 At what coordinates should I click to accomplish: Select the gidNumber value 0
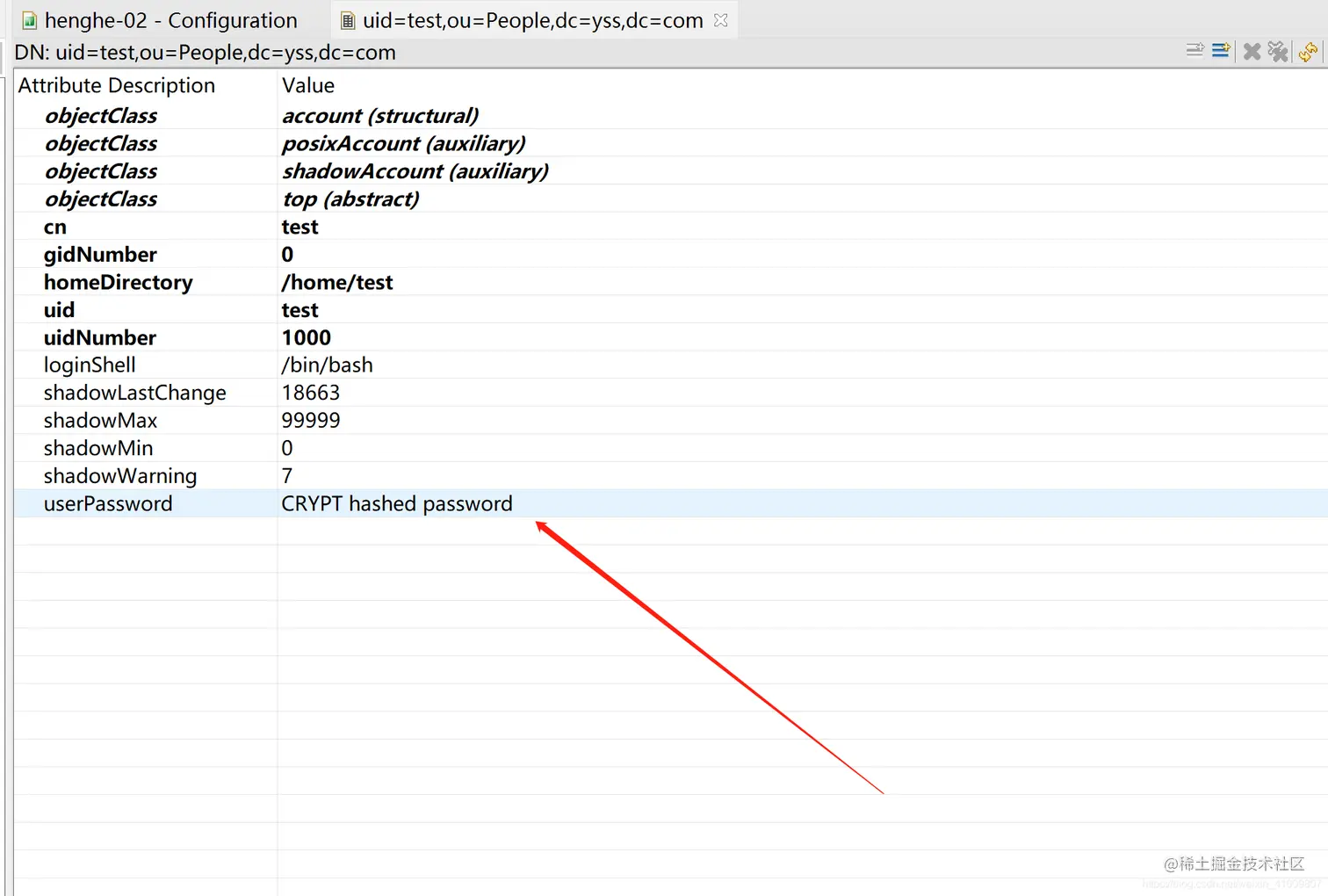287,255
